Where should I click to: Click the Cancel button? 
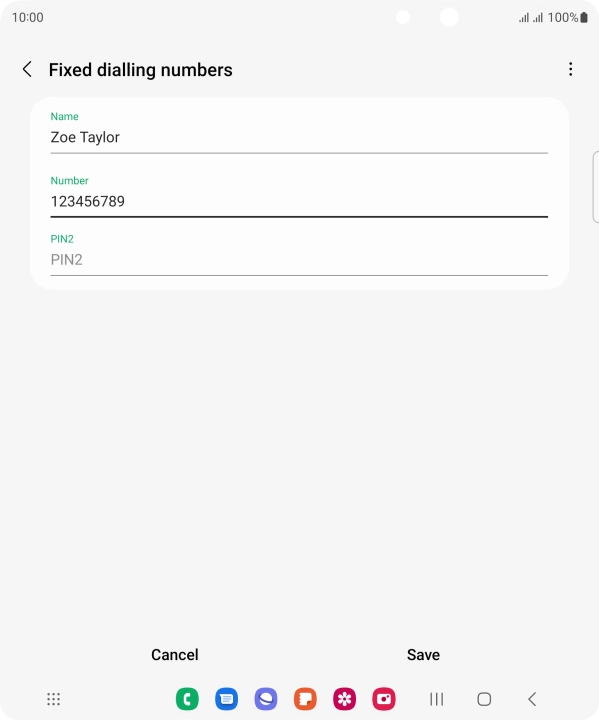pos(175,654)
